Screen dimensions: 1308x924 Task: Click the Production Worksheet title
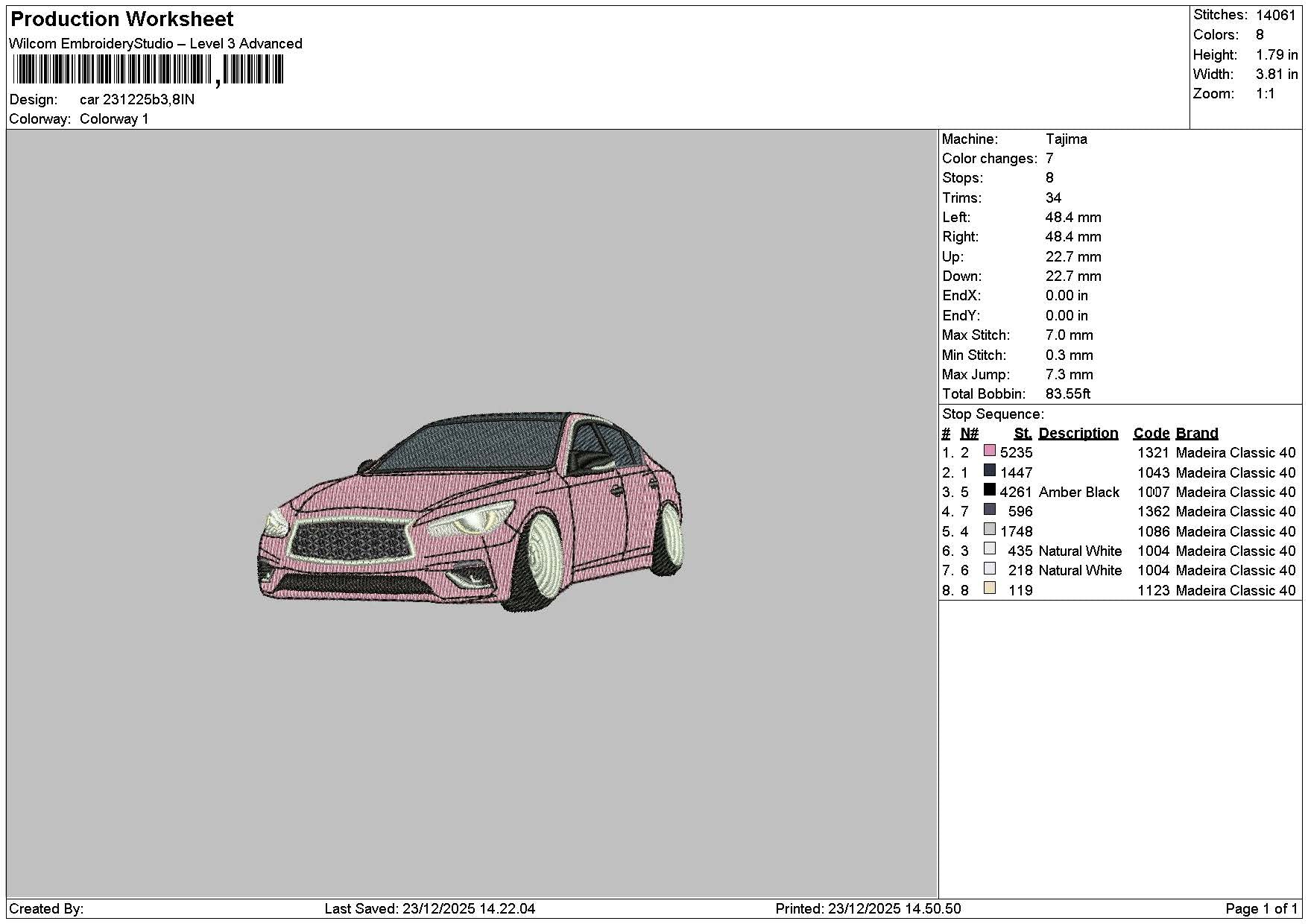(121, 19)
